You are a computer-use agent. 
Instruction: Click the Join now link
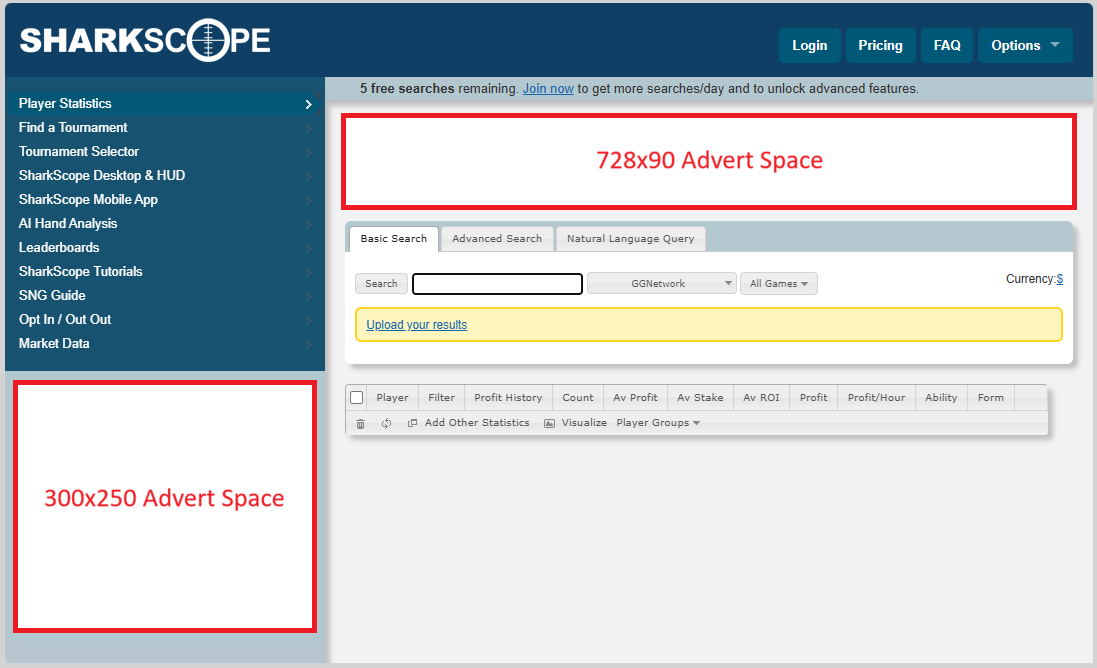click(x=548, y=88)
